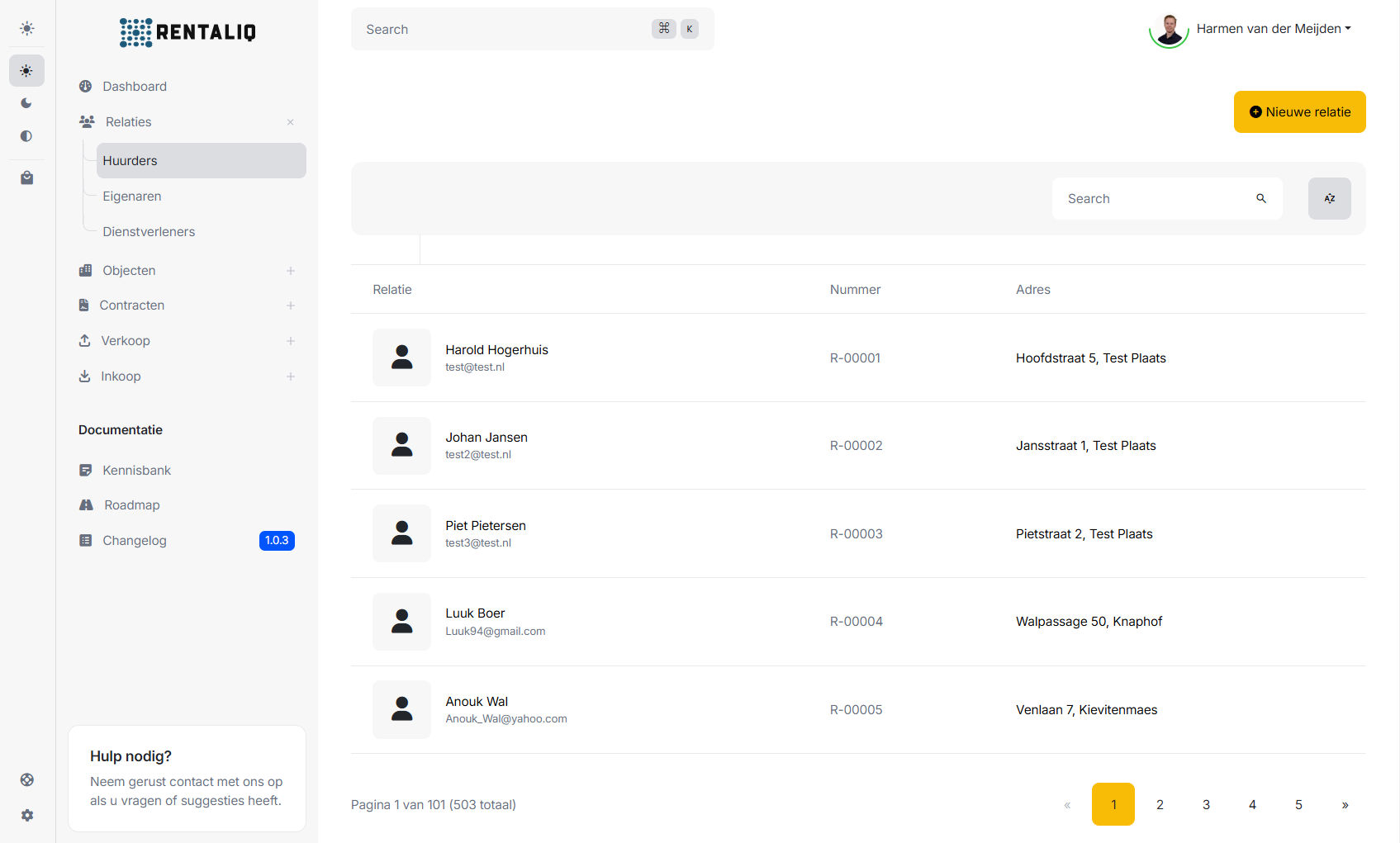The height and width of the screenshot is (843, 1400).
Task: Click the Rentaliq logo
Action: point(187,32)
